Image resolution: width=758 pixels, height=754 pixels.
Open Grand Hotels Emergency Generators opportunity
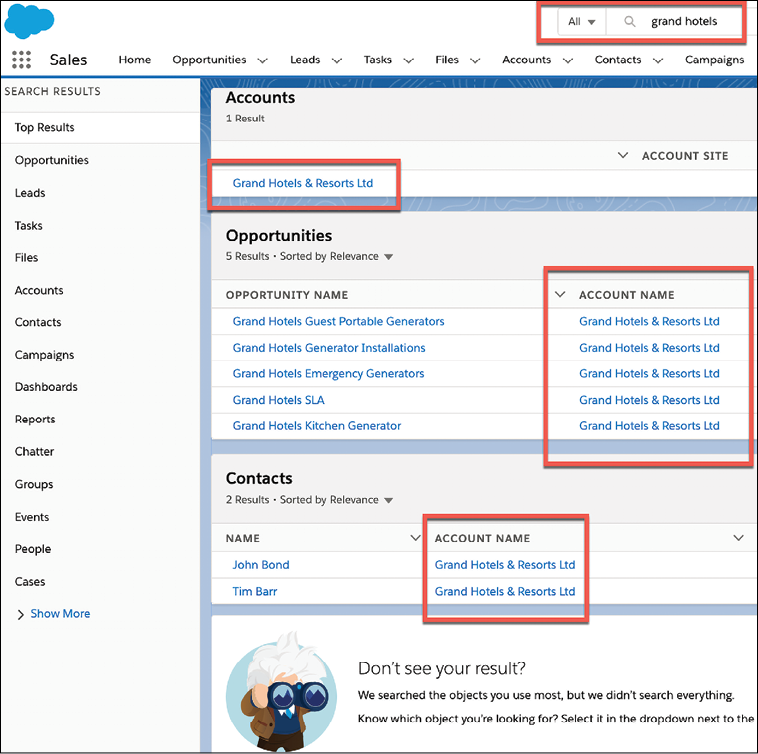click(328, 374)
